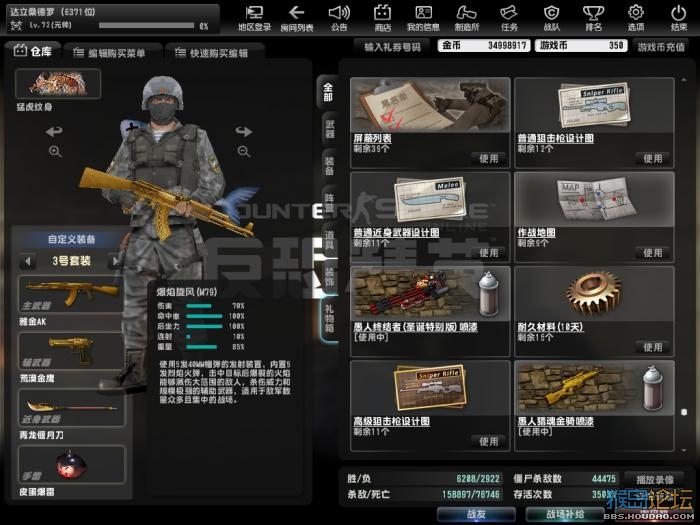The width and height of the screenshot is (700, 525).
Task: Select the 黄金AK primary weapon slot
Action: click(71, 294)
